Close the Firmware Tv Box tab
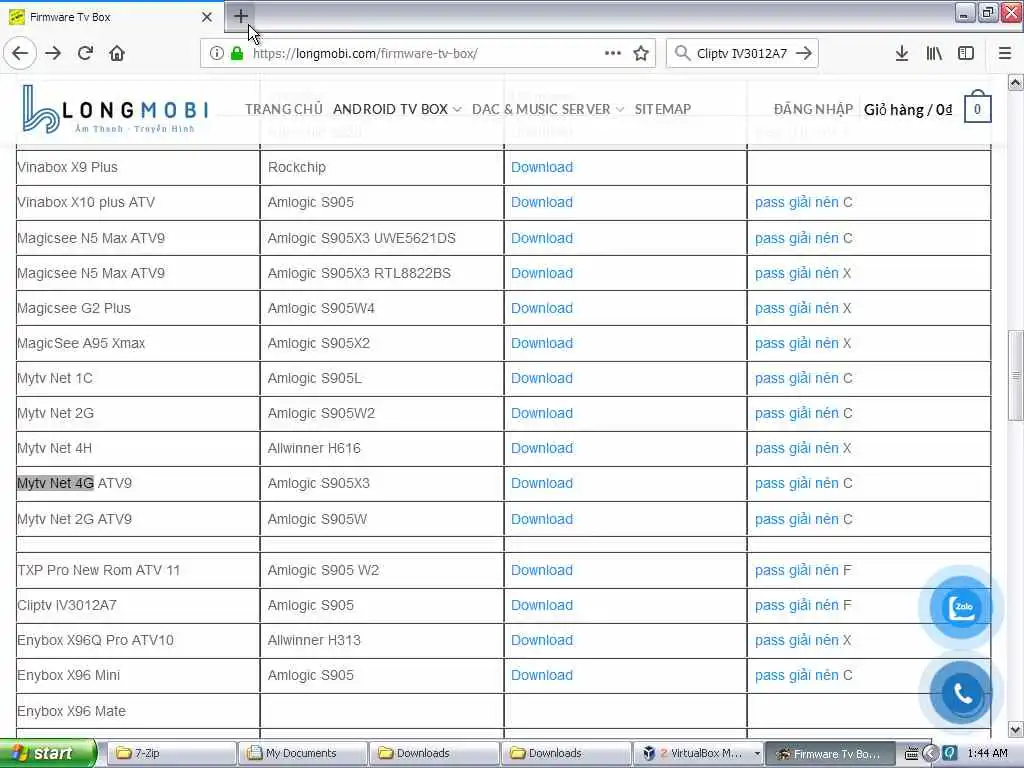Image resolution: width=1024 pixels, height=768 pixels. click(x=207, y=17)
